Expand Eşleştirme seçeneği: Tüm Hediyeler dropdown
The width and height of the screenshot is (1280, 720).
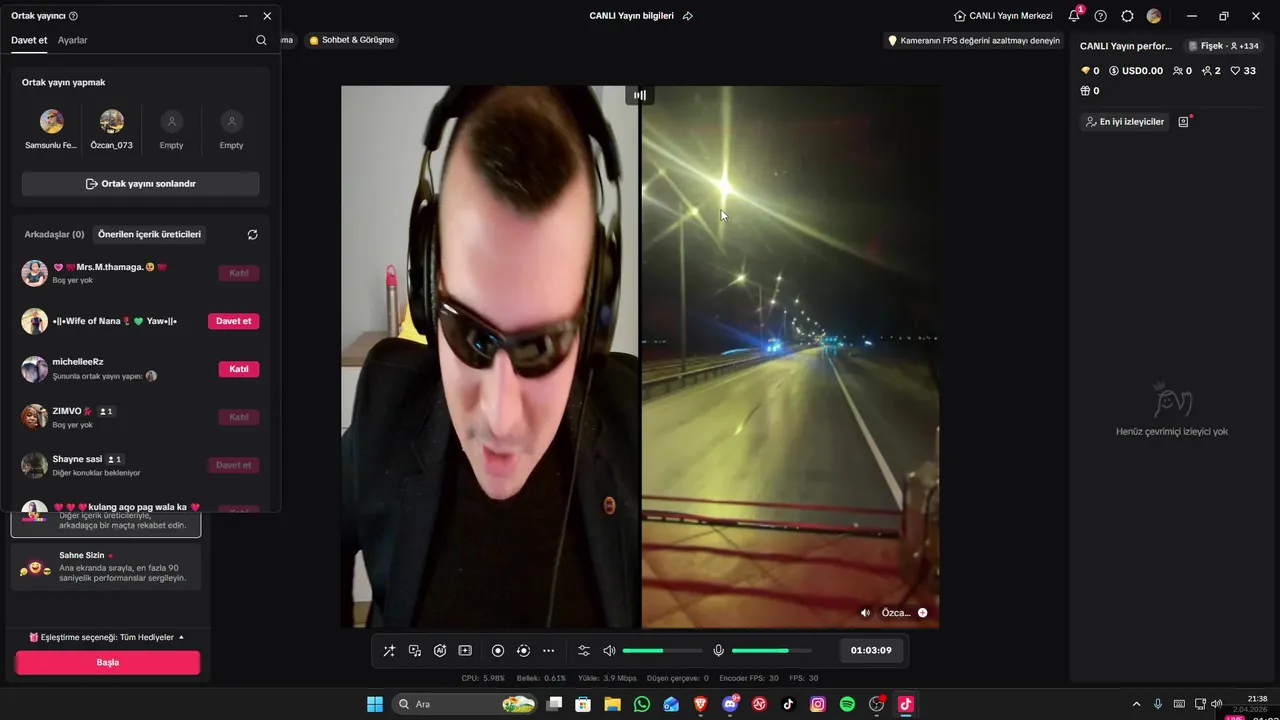click(x=107, y=637)
